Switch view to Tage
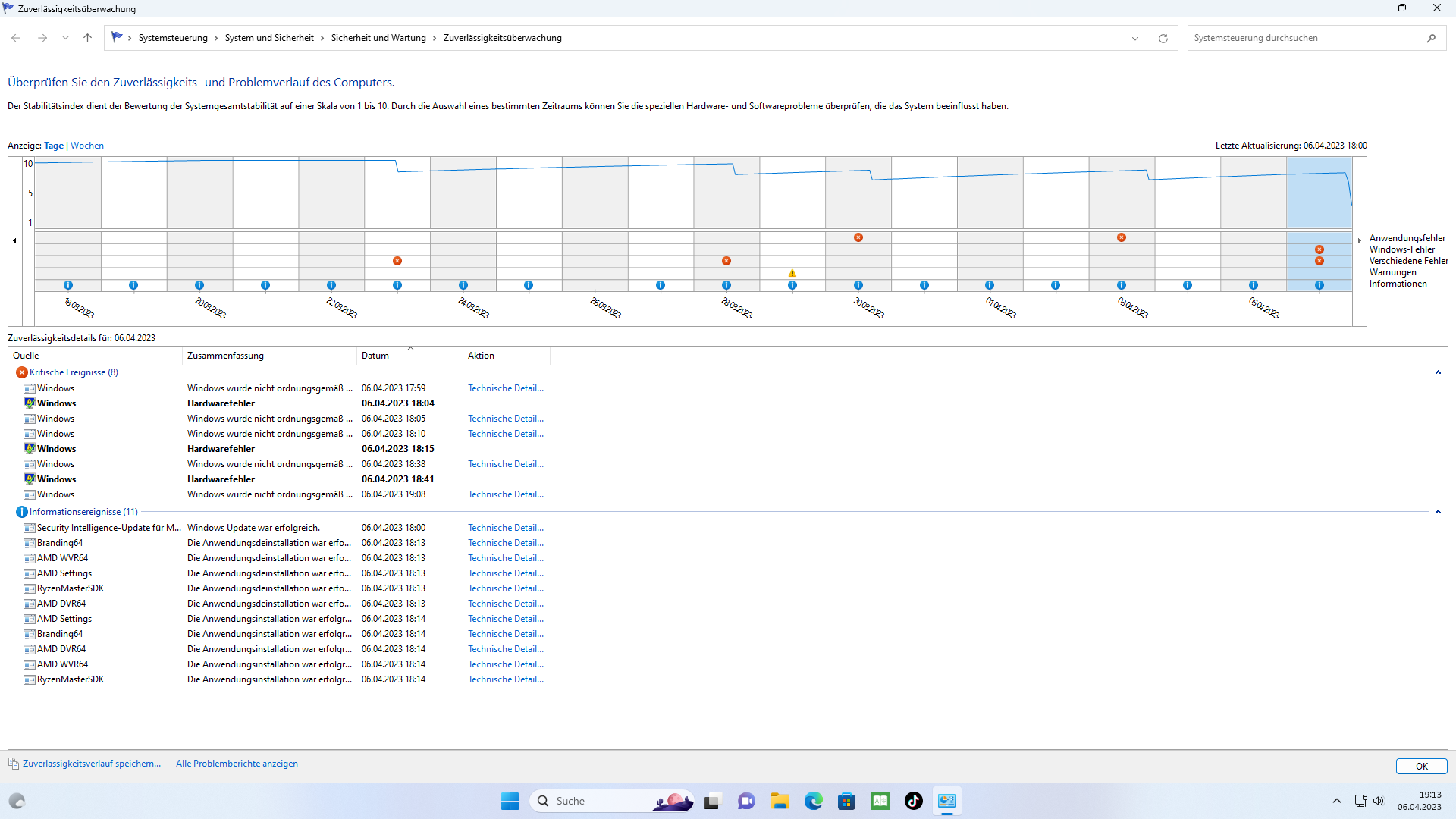 click(x=54, y=146)
